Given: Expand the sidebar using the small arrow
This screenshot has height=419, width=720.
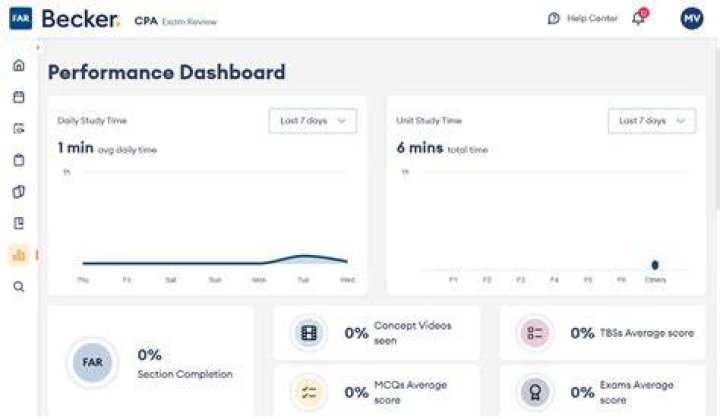Looking at the screenshot, I should [38, 47].
